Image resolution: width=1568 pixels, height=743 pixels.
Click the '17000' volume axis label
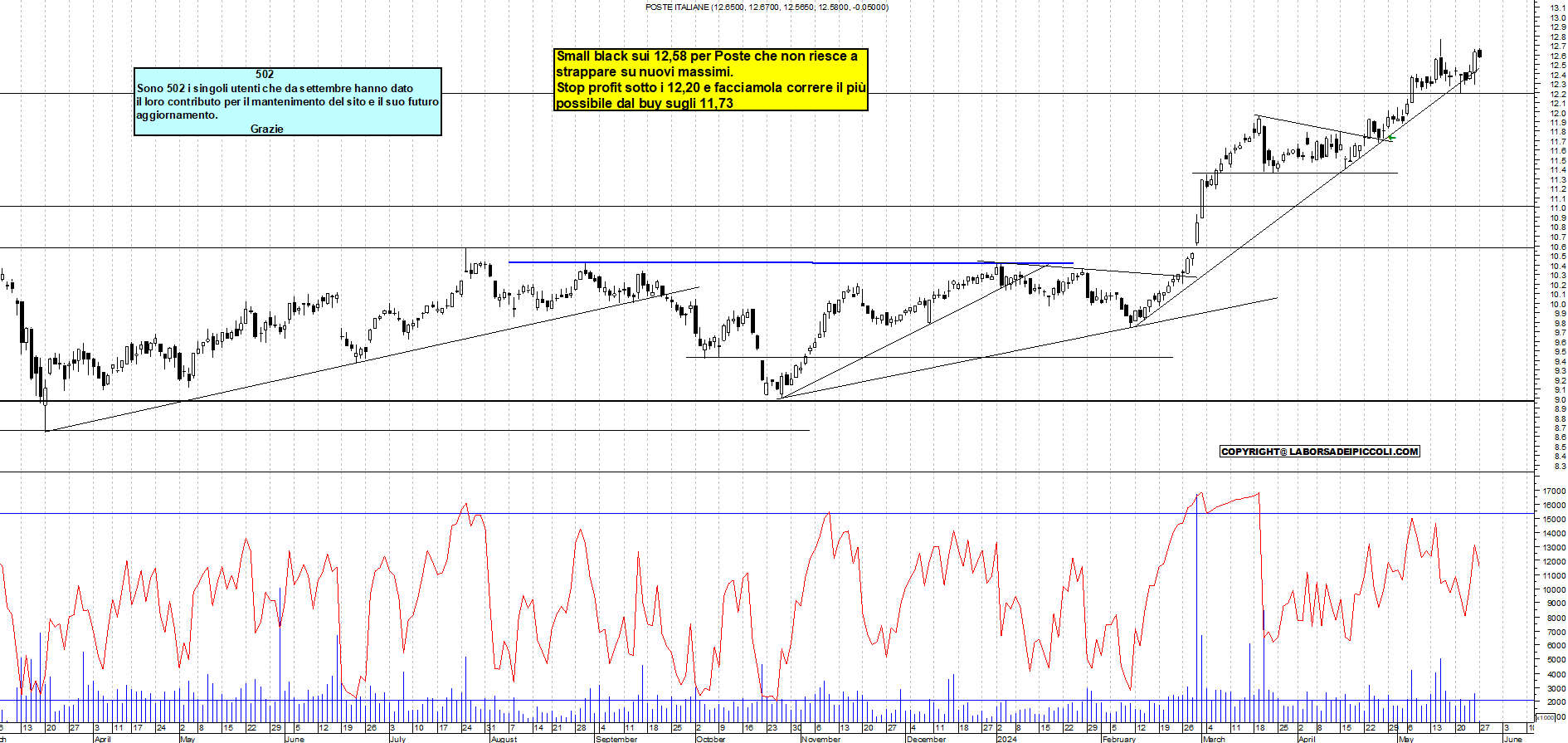point(1554,491)
